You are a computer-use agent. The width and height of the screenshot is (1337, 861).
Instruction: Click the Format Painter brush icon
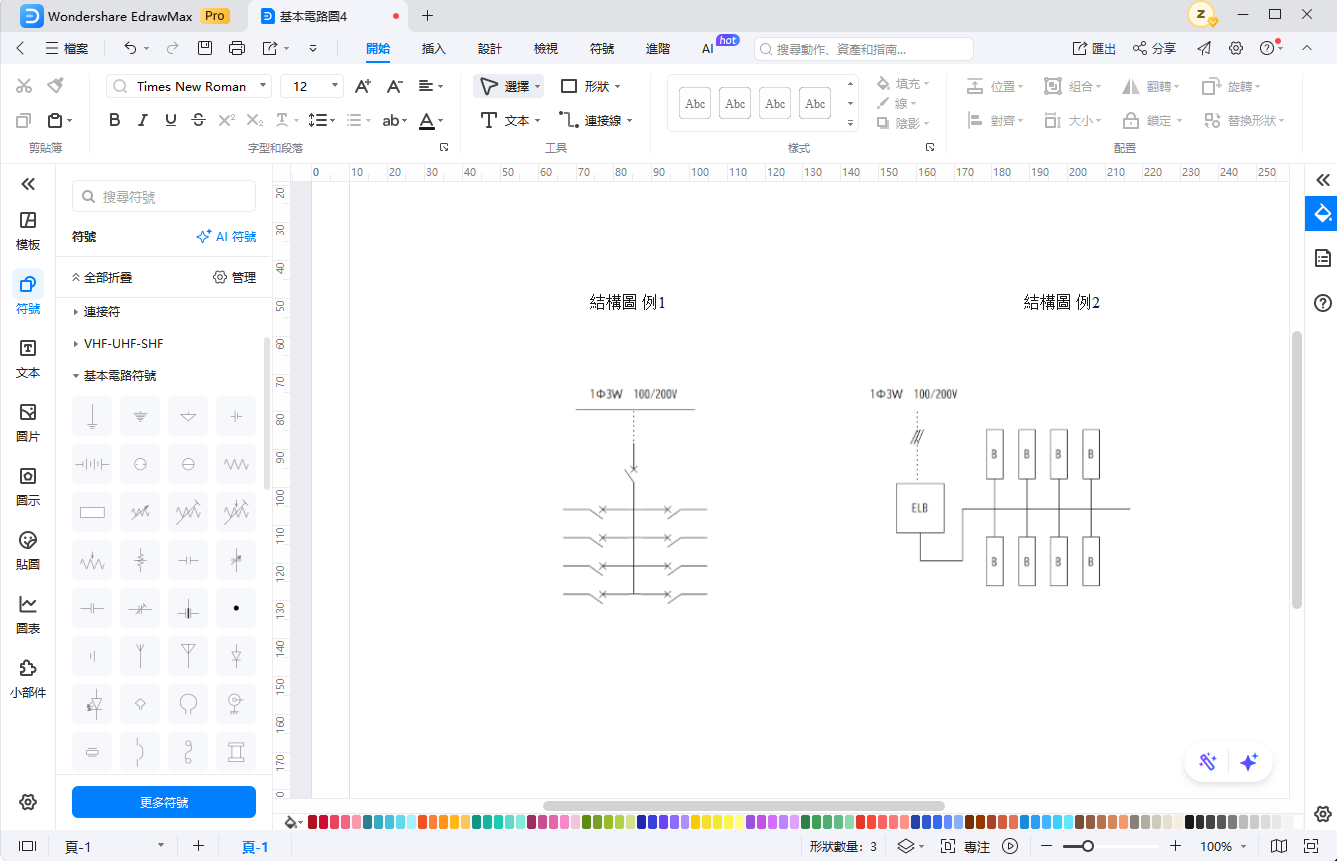56,86
